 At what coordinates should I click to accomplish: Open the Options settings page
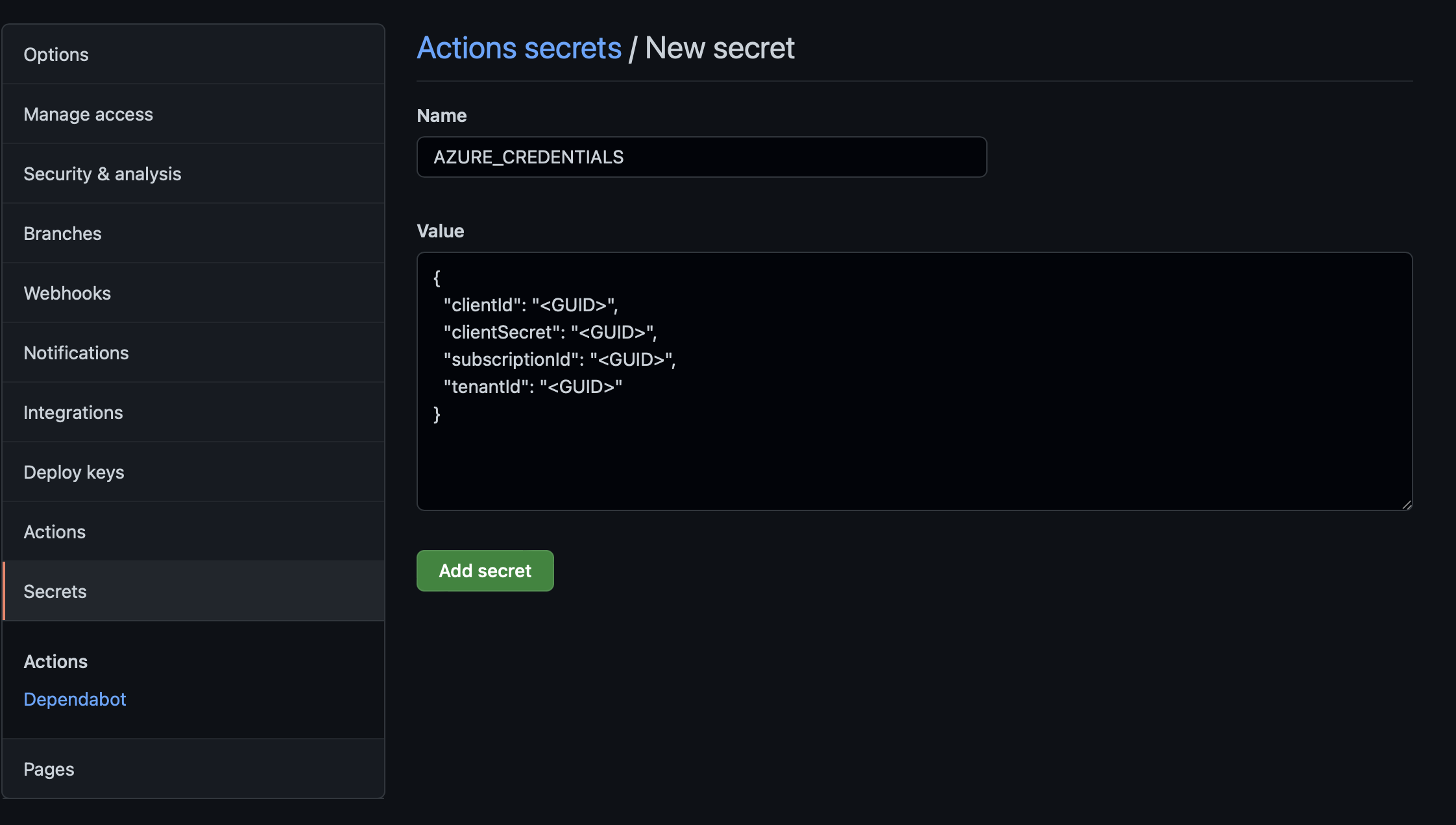pos(56,54)
